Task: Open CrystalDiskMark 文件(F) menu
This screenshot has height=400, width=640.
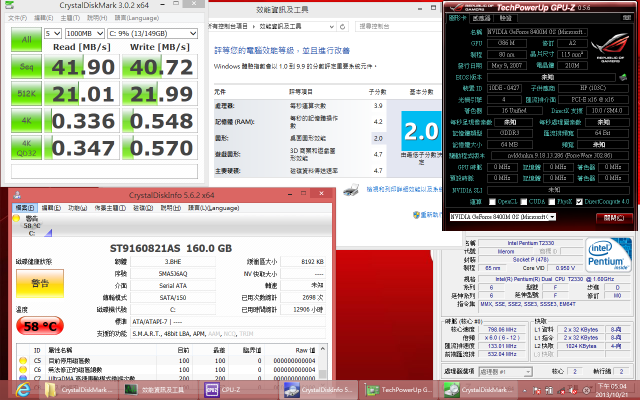Action: tap(18, 18)
